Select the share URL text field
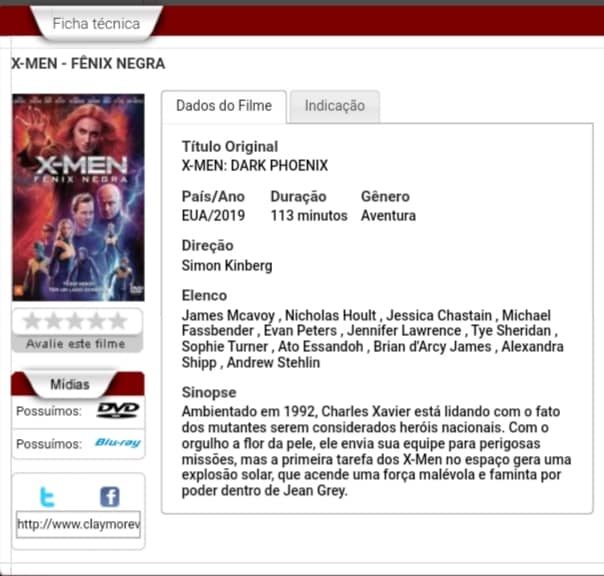The width and height of the screenshot is (604, 576). click(x=78, y=524)
